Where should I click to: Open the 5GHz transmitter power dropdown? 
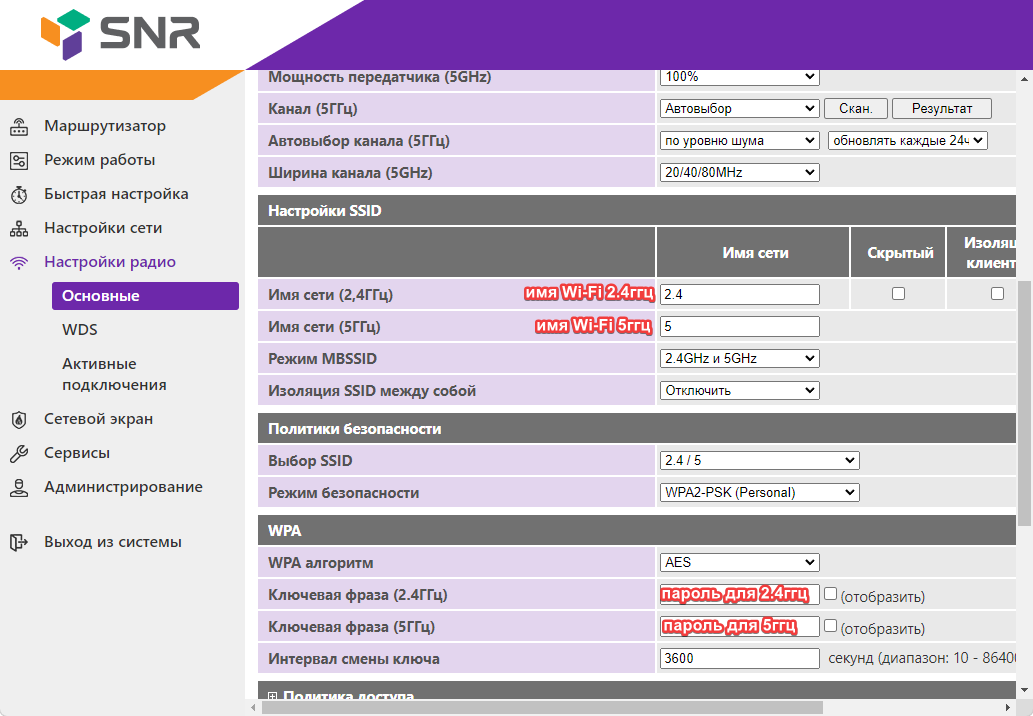(x=739, y=76)
